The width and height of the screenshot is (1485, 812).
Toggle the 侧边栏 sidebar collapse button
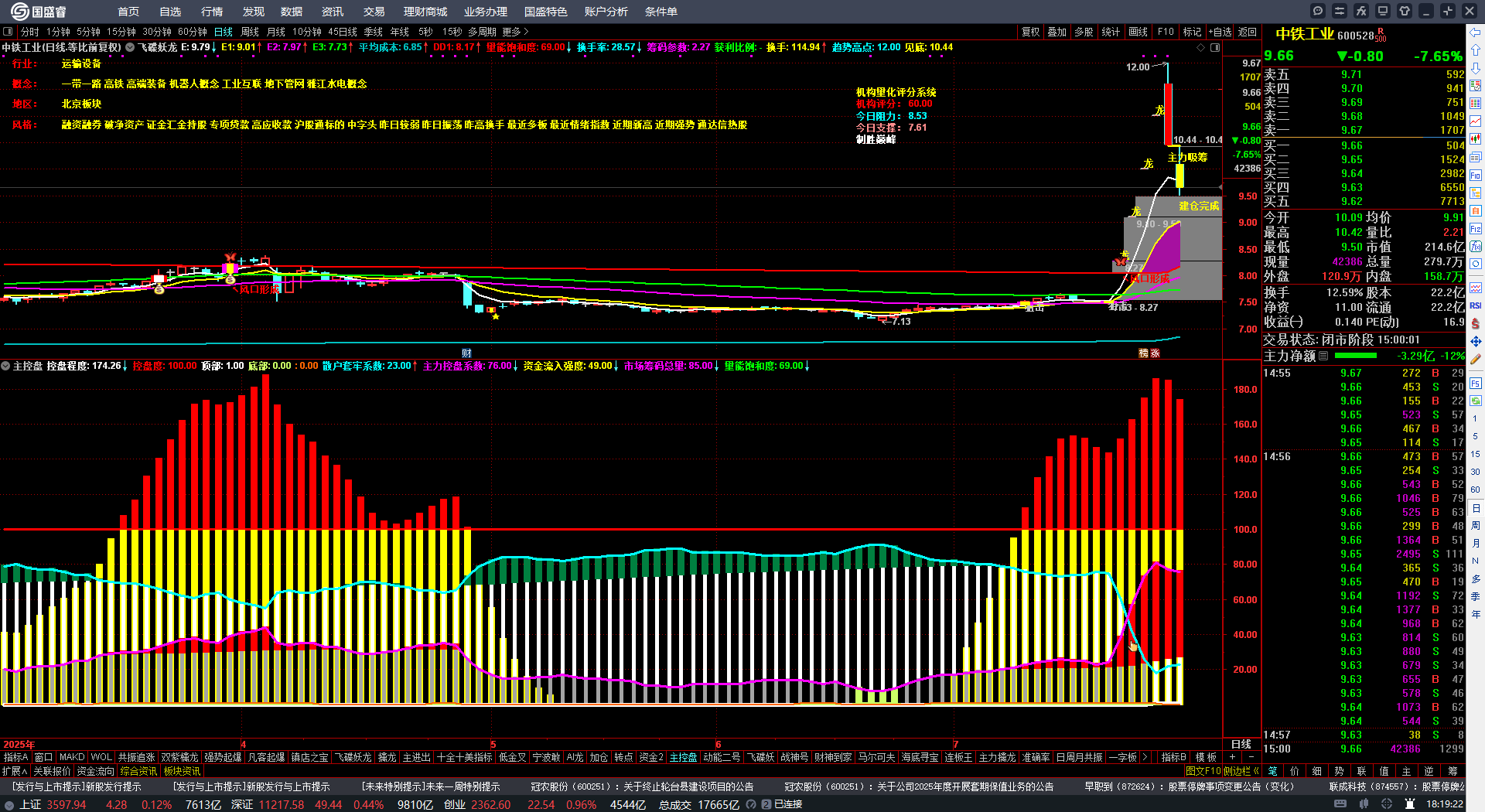(1241, 771)
